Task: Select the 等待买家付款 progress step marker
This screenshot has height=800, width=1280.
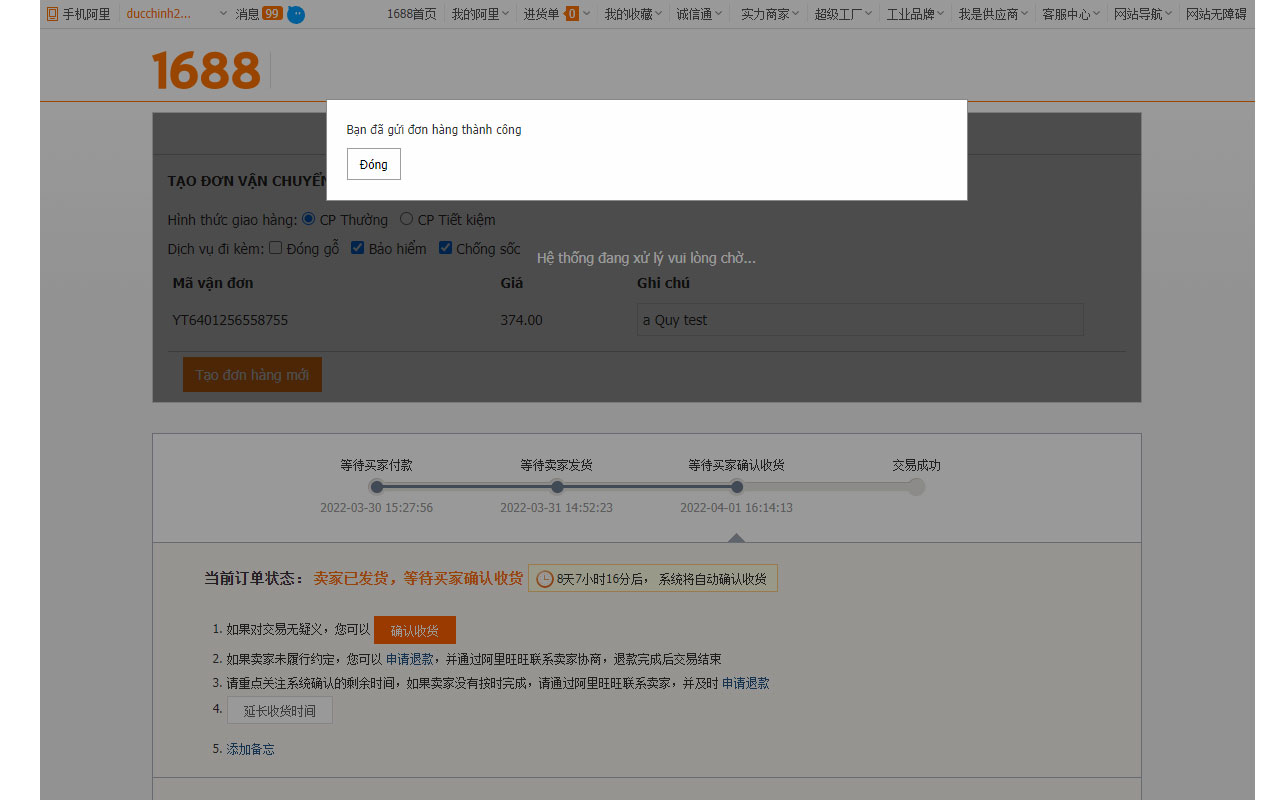Action: click(x=376, y=487)
